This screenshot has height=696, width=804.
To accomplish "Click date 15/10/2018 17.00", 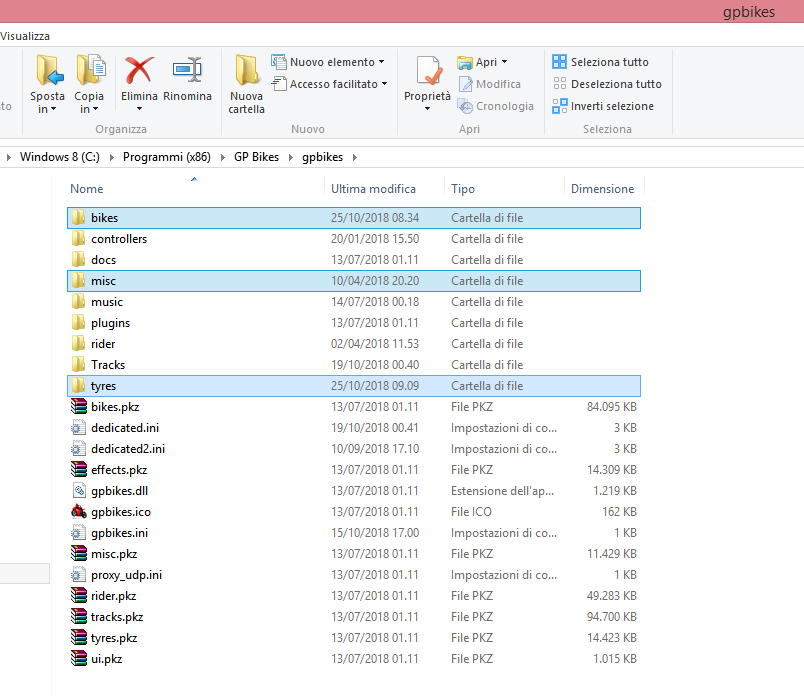I will (375, 533).
